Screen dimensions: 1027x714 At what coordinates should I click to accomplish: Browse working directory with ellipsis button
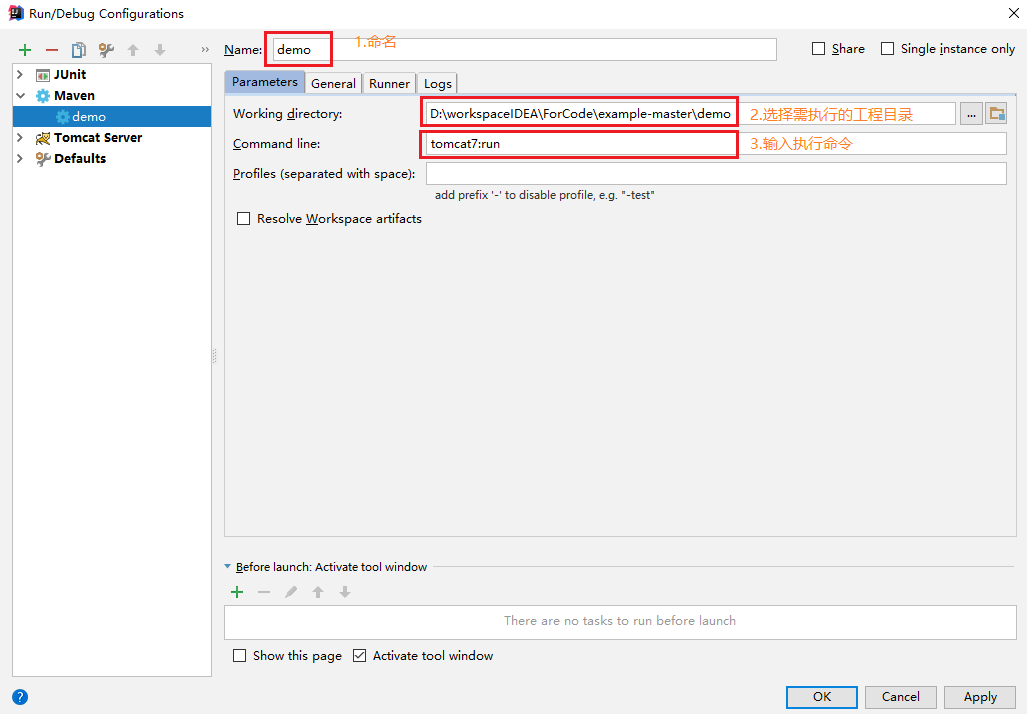[971, 114]
